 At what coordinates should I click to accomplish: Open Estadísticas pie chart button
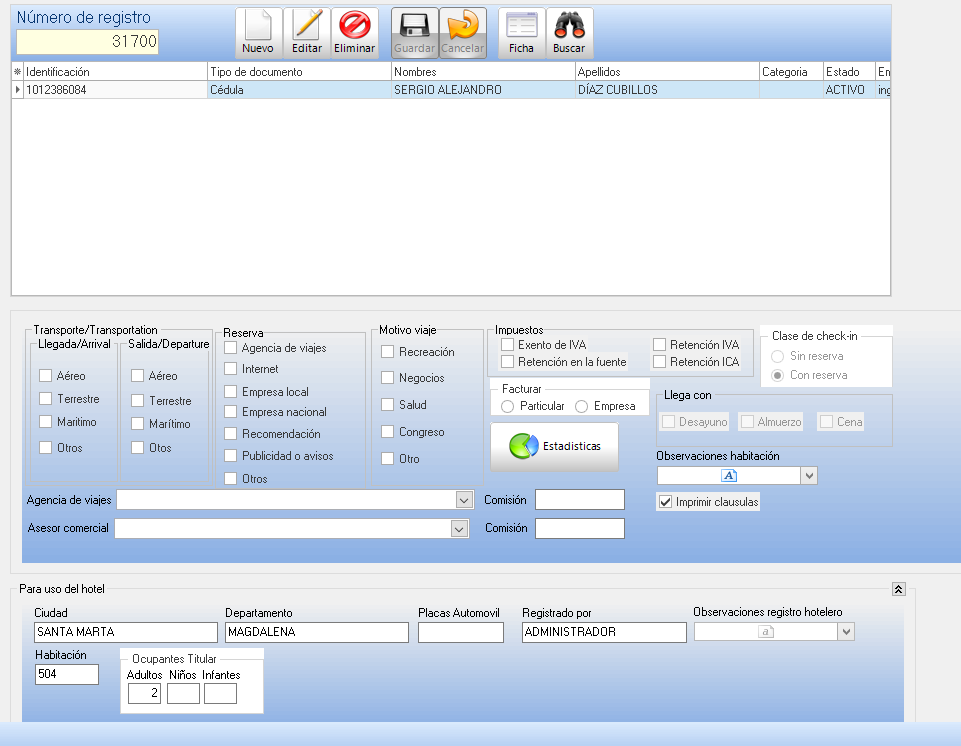click(554, 446)
